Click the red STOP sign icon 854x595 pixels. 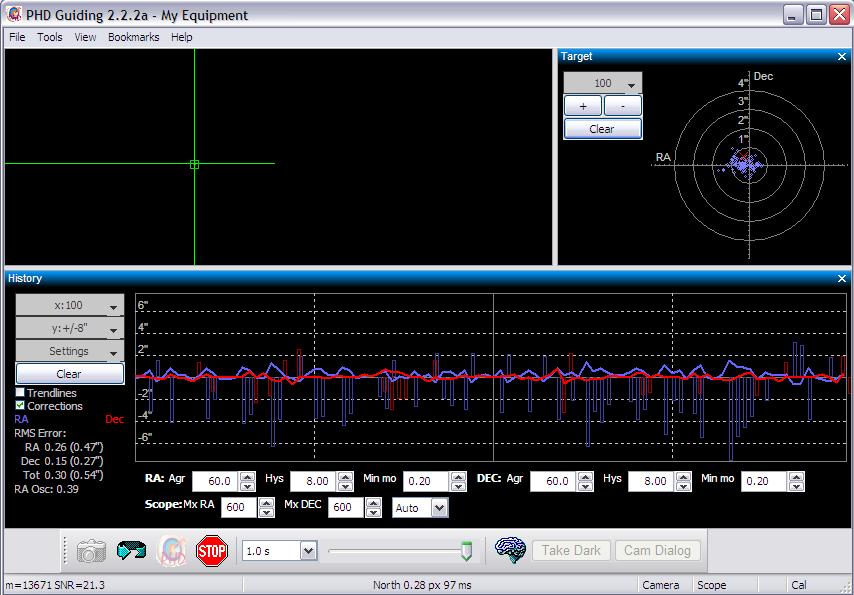click(212, 551)
